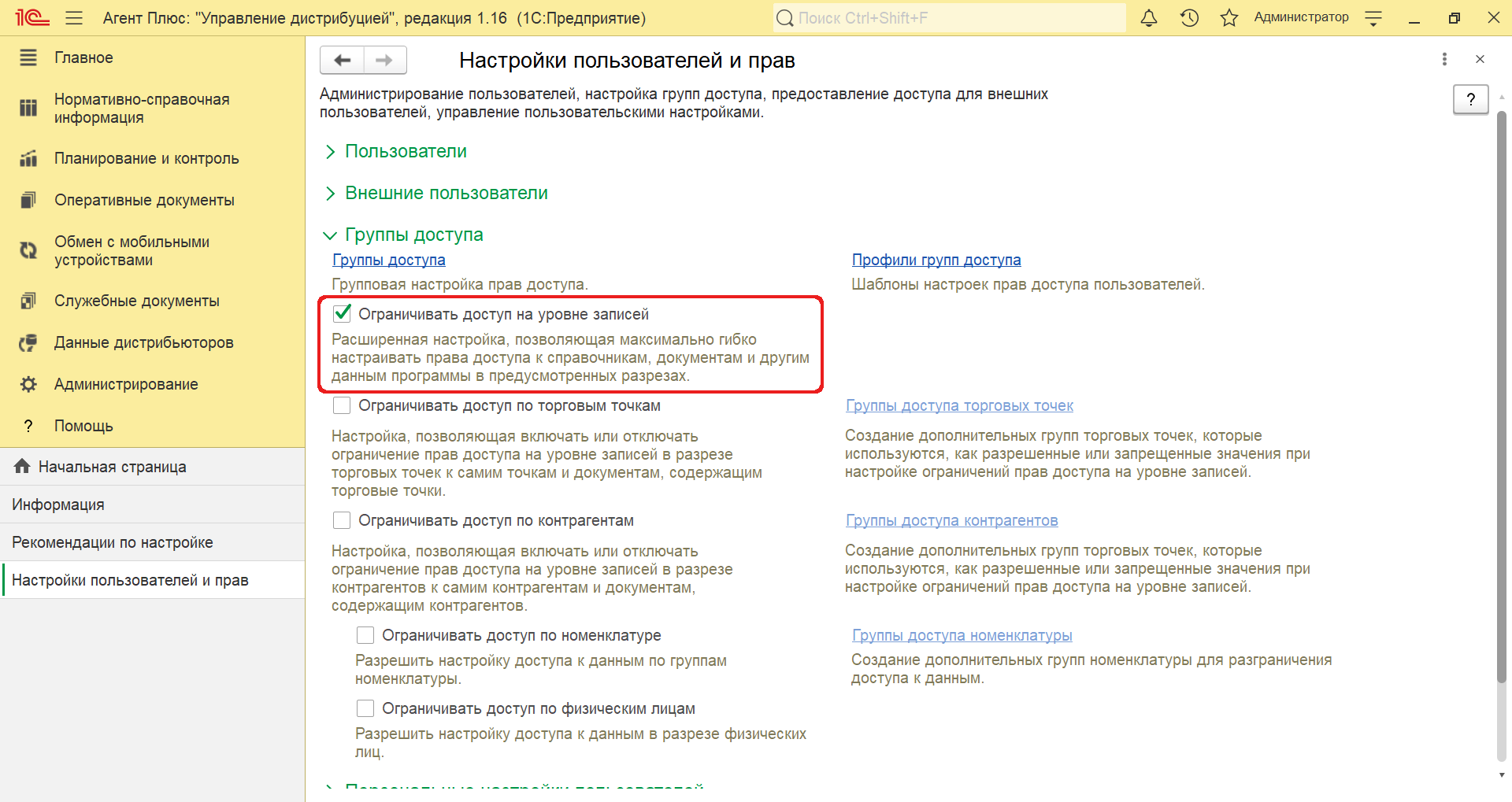Go forward with the right arrow button

click(384, 60)
